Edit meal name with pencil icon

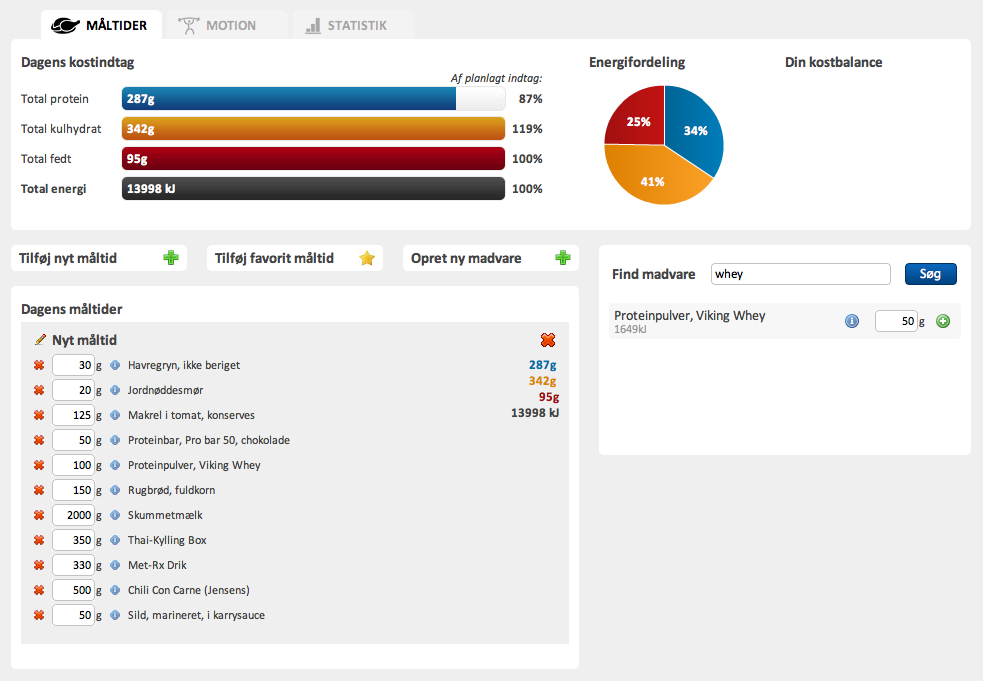(40, 340)
